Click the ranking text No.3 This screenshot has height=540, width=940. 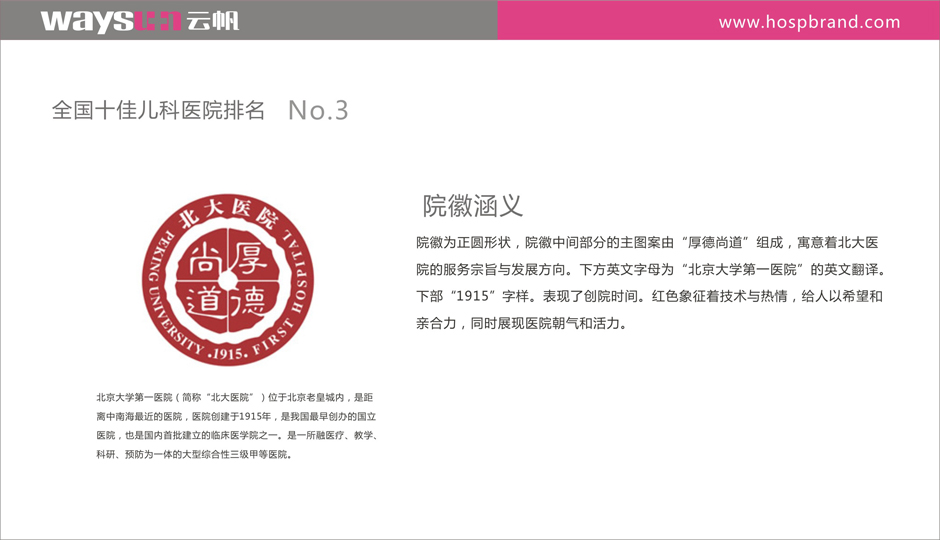pos(318,110)
